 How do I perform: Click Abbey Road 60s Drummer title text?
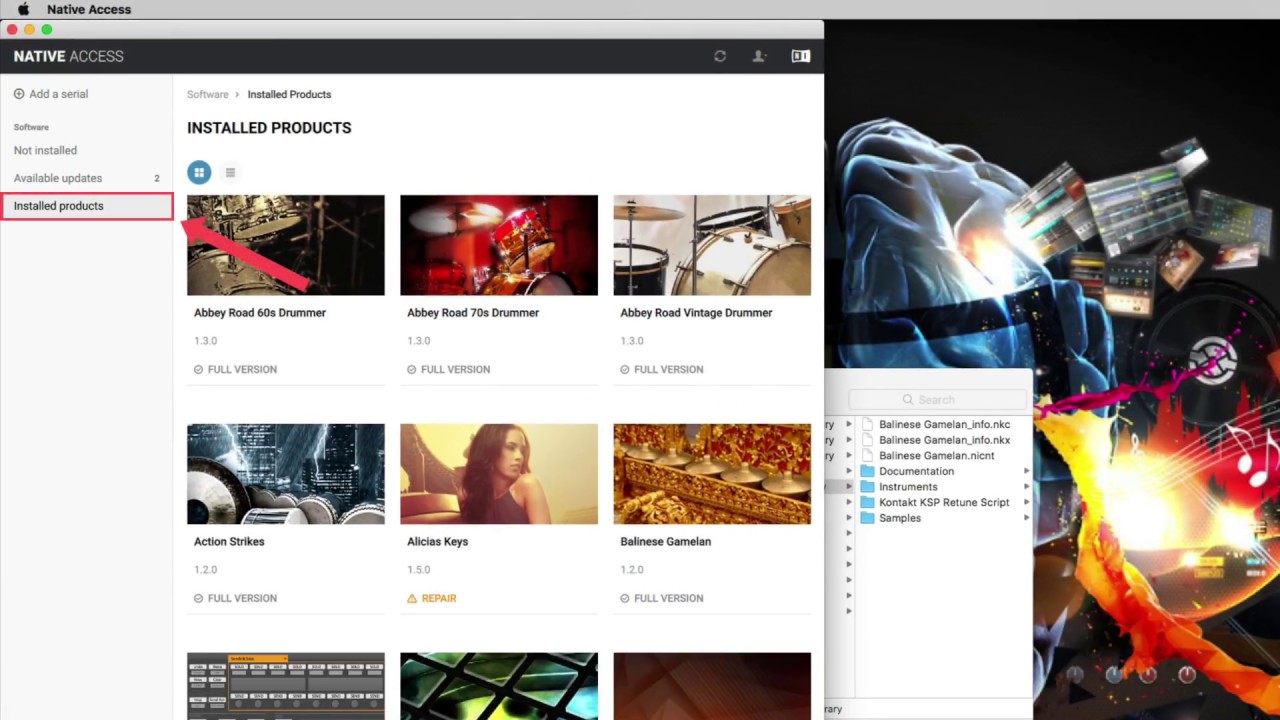coord(260,312)
